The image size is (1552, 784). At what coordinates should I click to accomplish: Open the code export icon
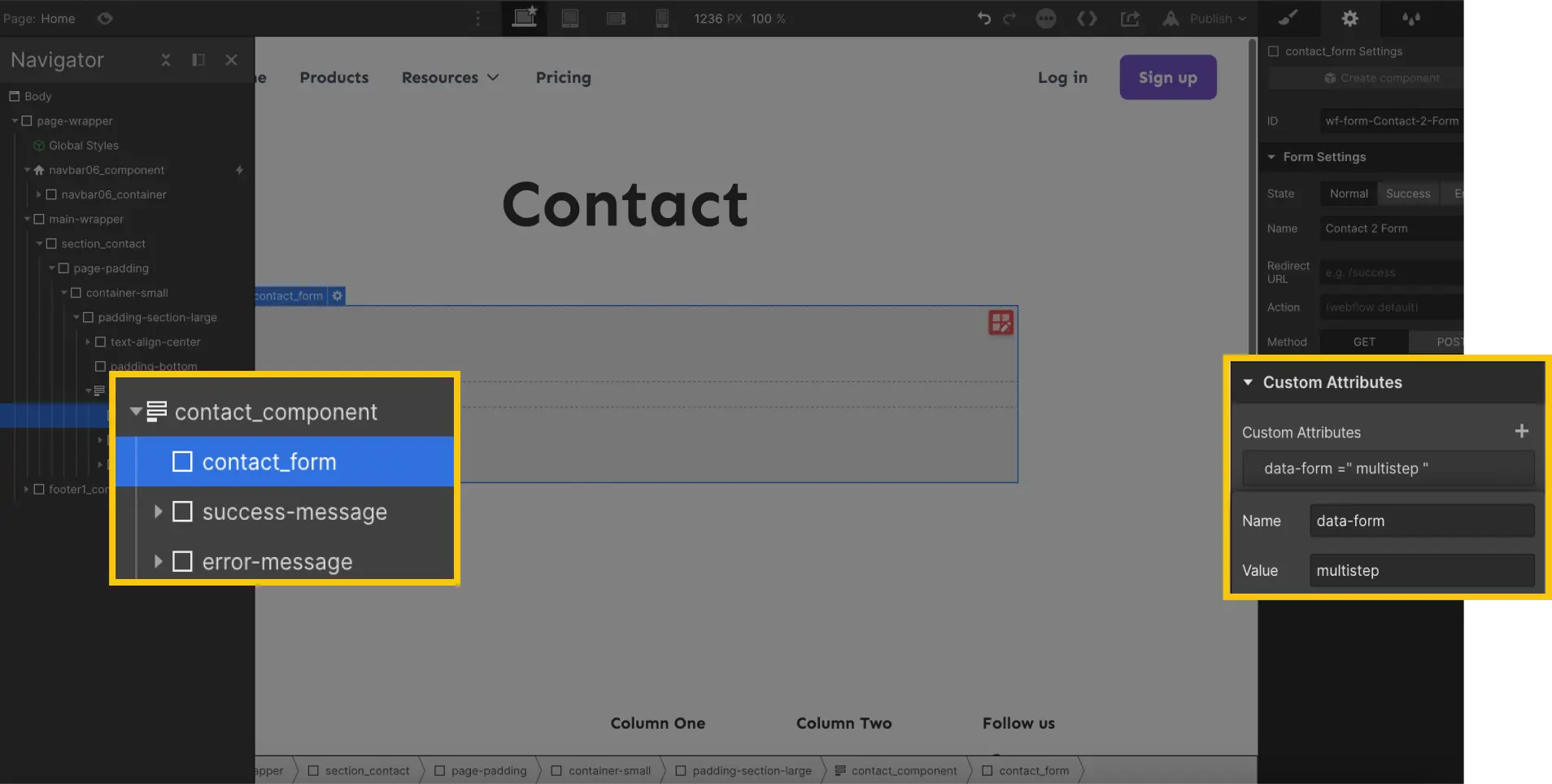[x=1088, y=18]
